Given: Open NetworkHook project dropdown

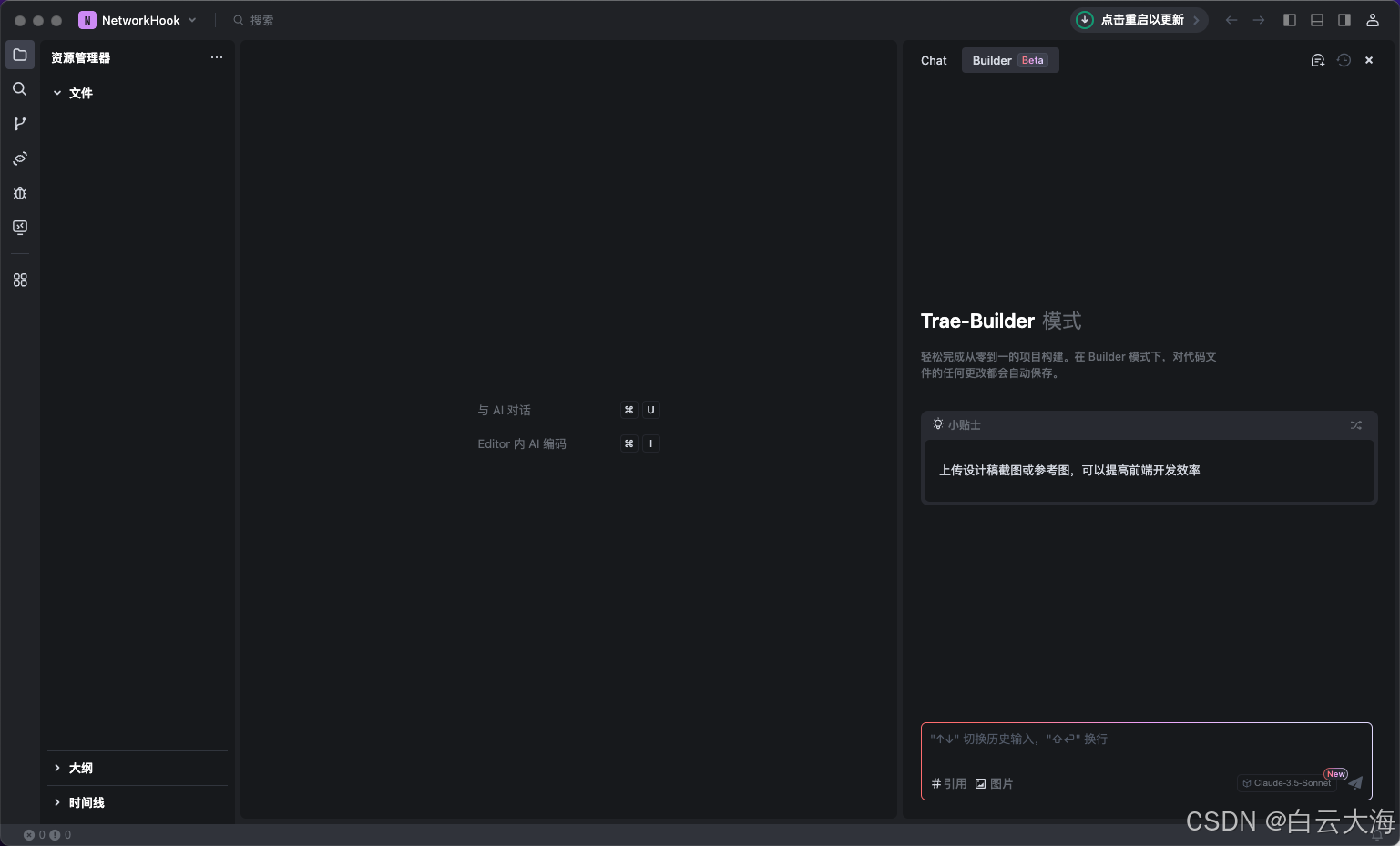Looking at the screenshot, I should coord(138,20).
